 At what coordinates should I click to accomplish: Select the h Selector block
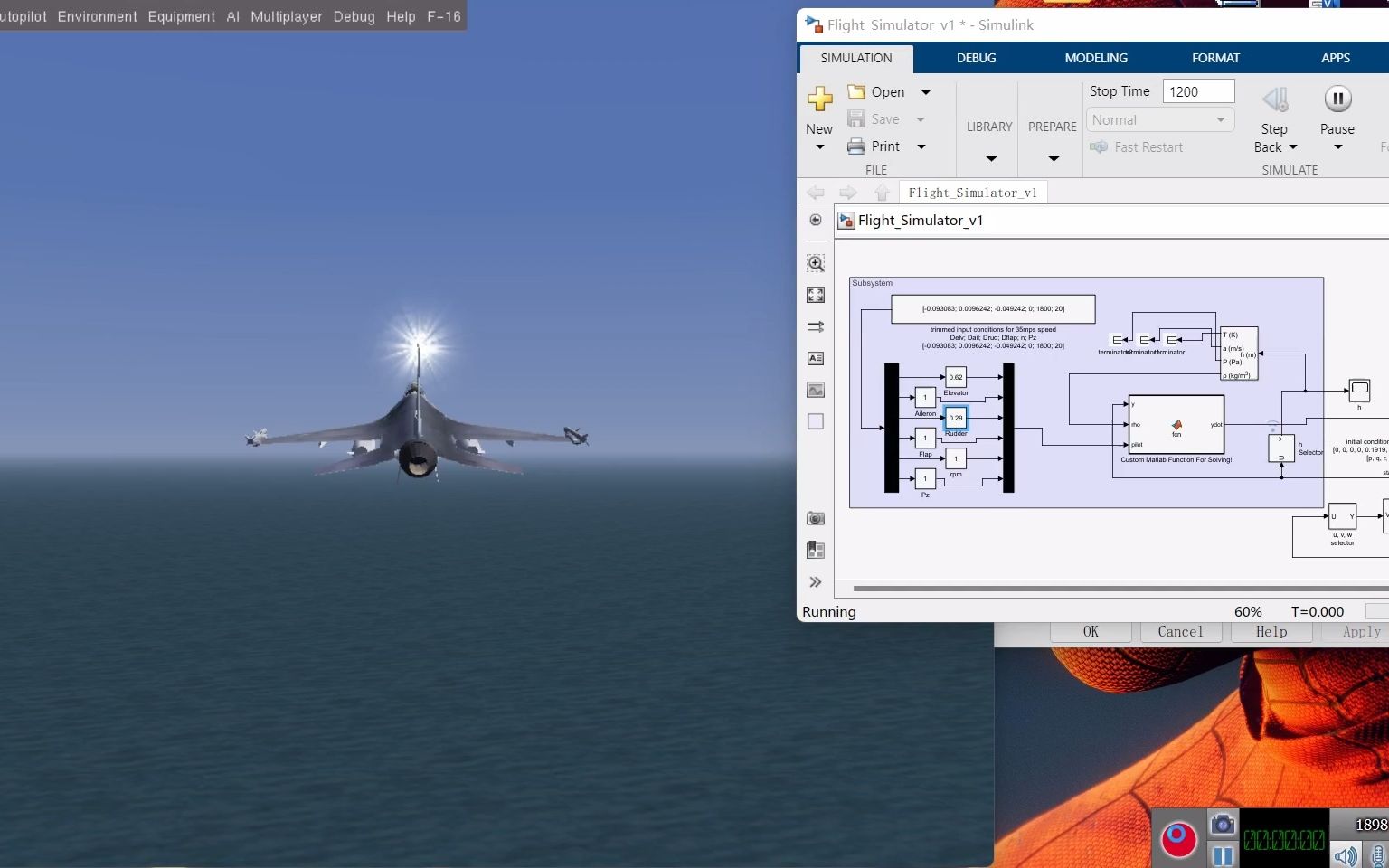(1281, 448)
